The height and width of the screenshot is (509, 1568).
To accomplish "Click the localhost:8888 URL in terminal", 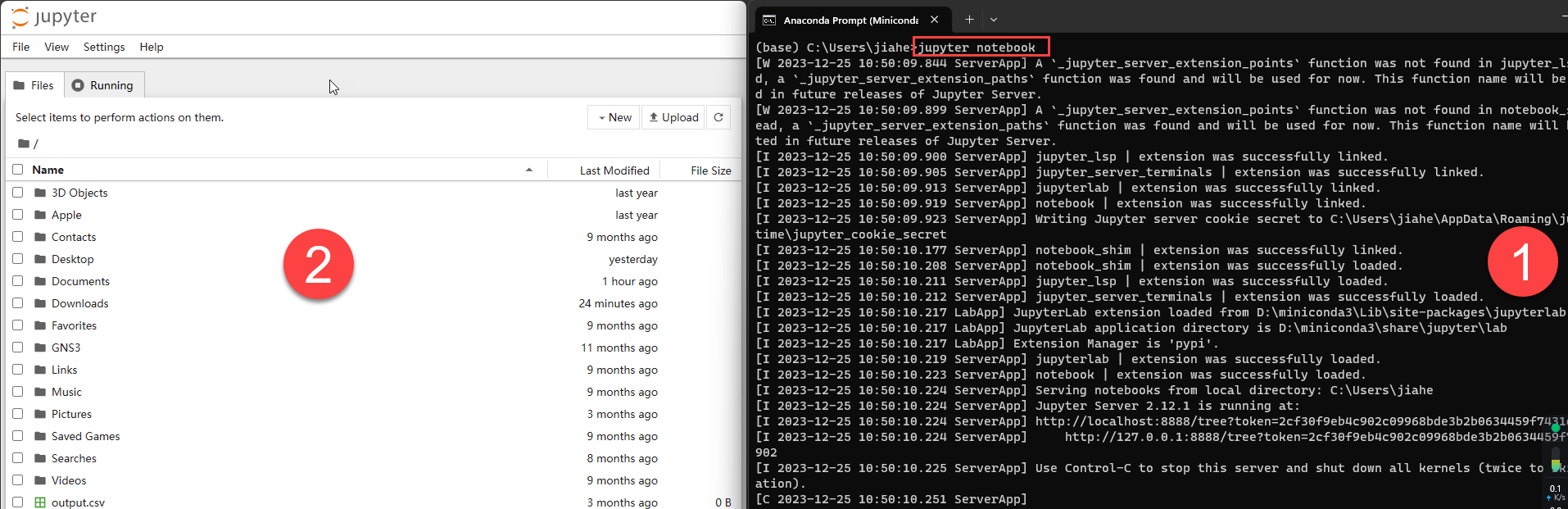I will [1301, 421].
